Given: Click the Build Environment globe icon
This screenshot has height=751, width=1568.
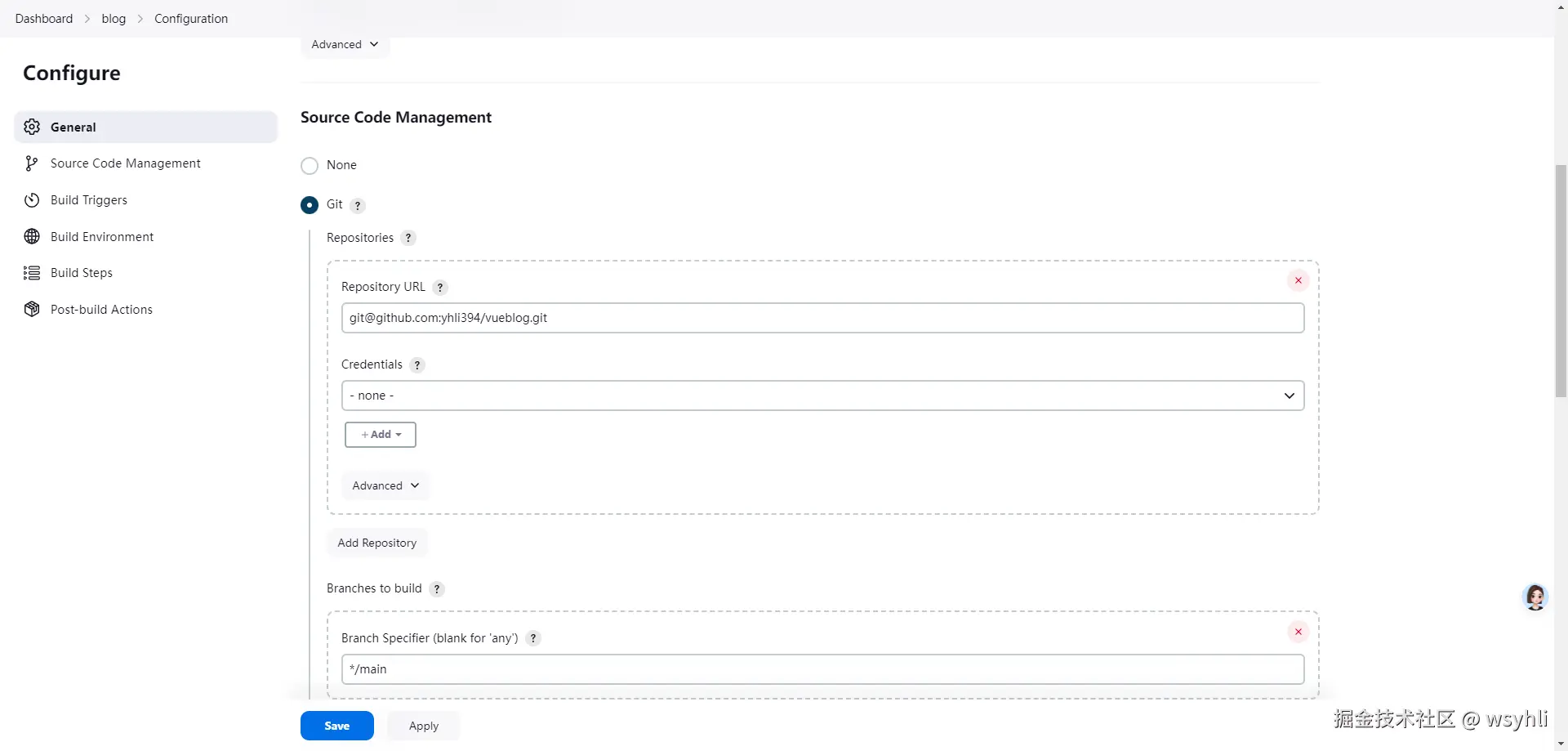Looking at the screenshot, I should (x=32, y=236).
